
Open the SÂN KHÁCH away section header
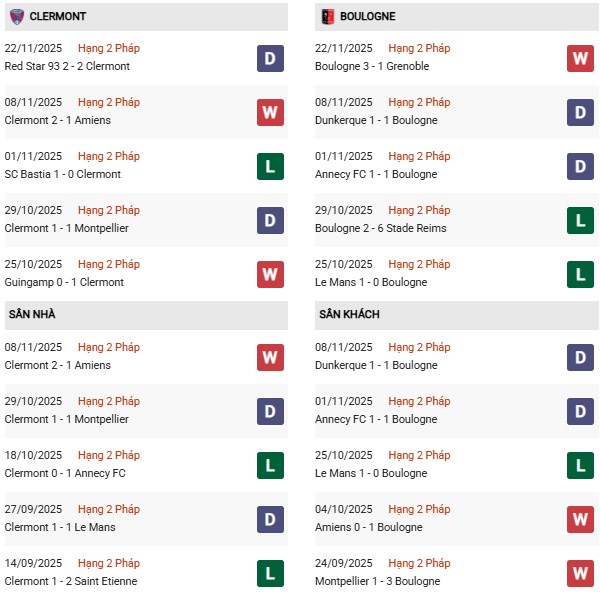[350, 314]
